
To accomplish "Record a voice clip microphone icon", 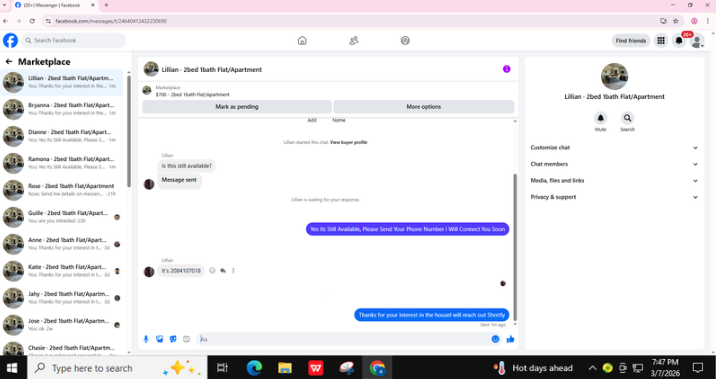I will pos(146,339).
